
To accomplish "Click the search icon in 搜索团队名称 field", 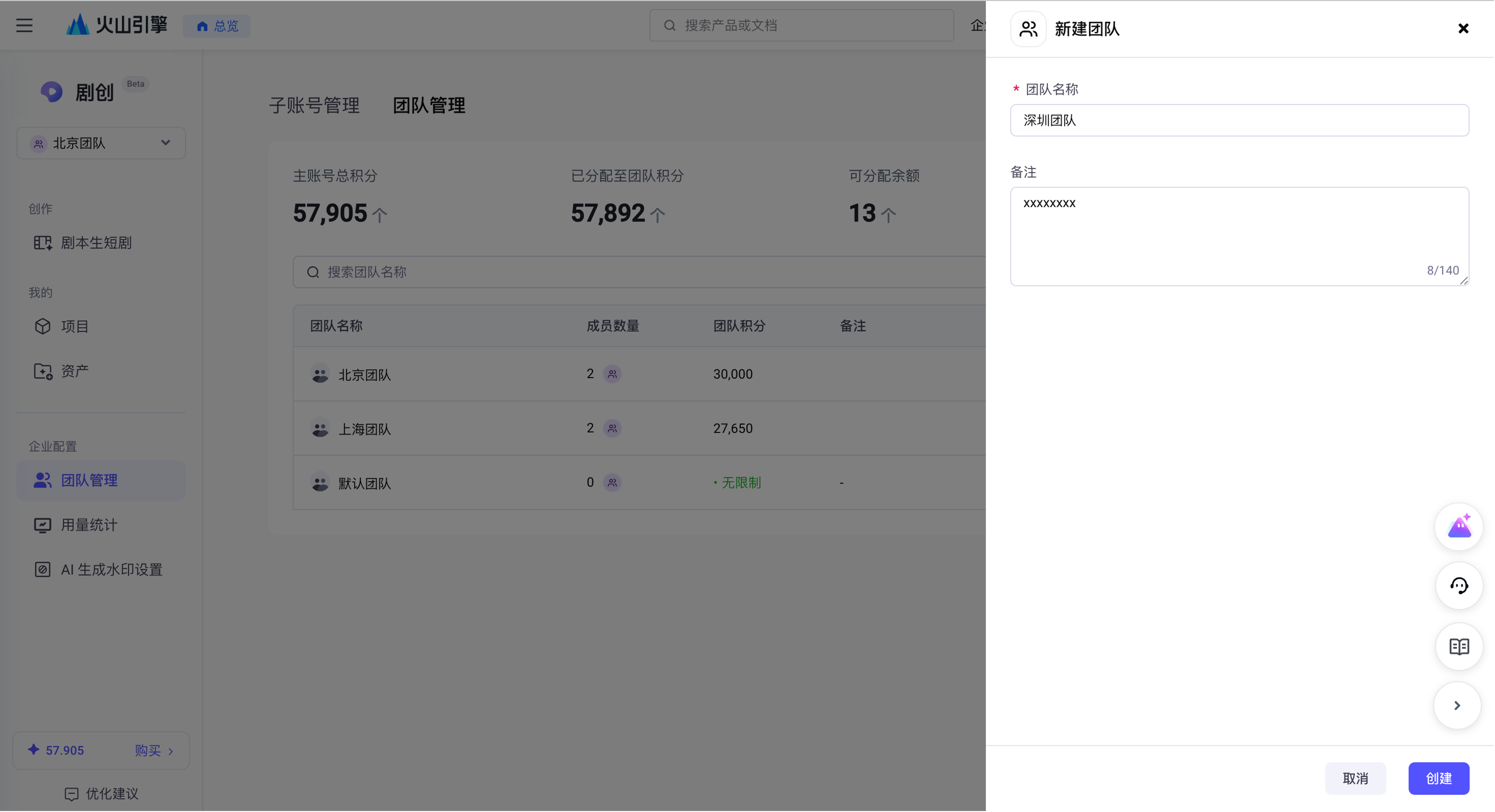I will 313,272.
